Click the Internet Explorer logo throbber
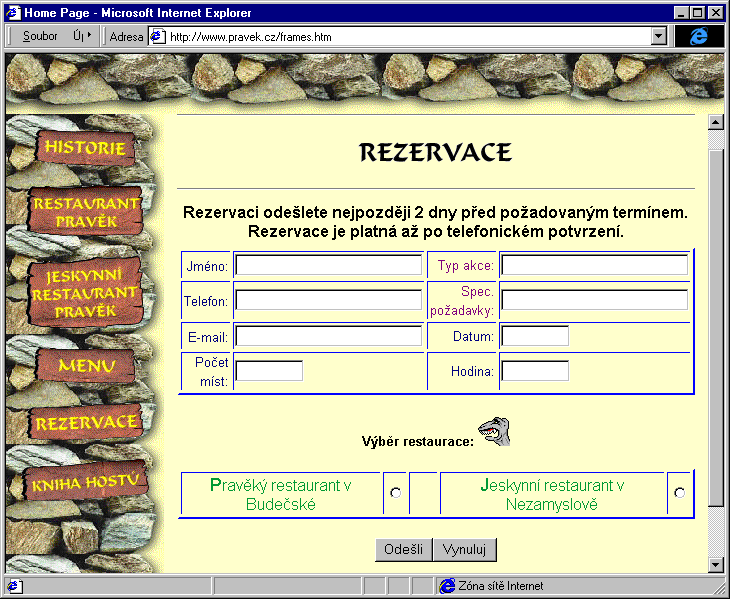 click(x=698, y=36)
